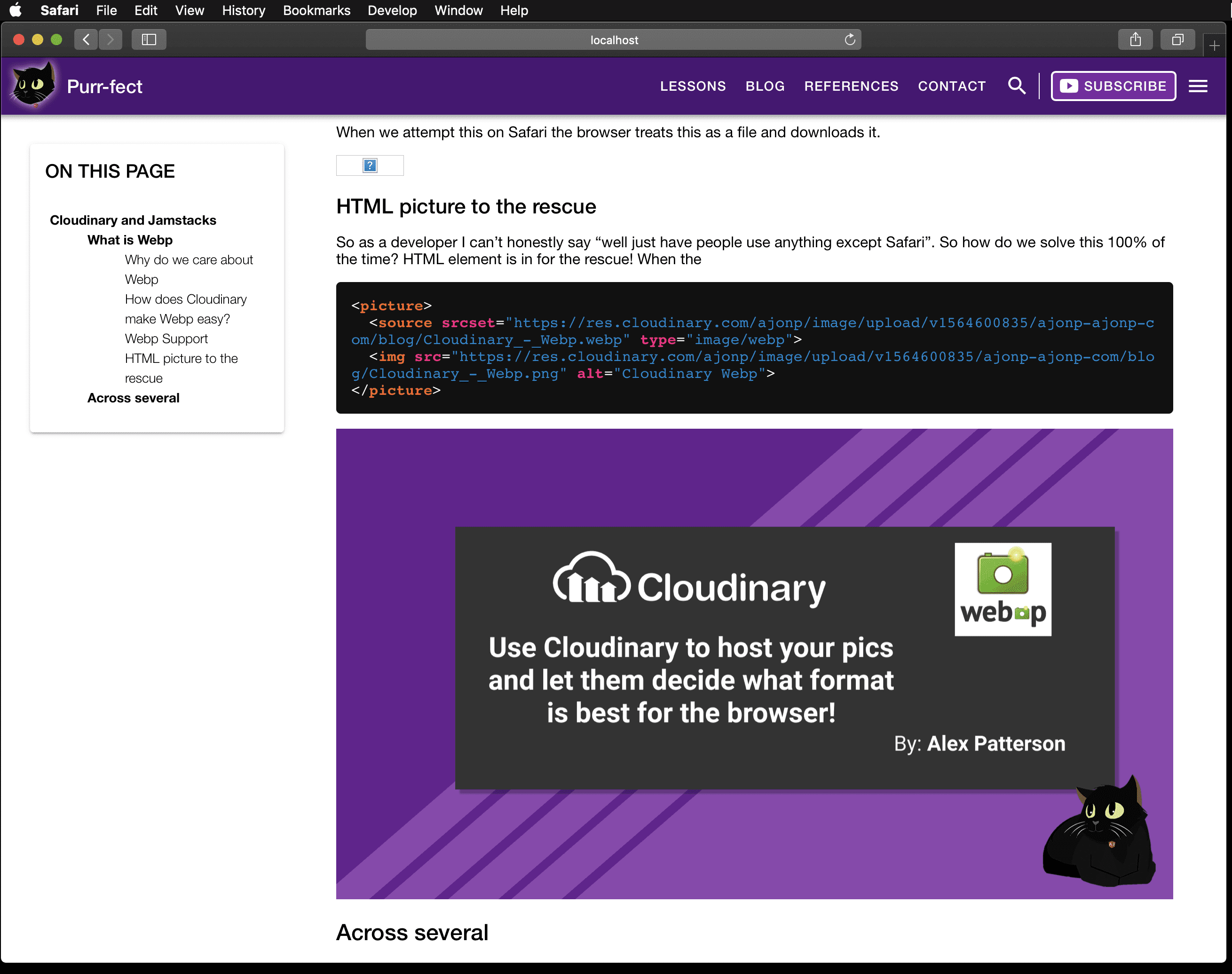
Task: Open the BLOG nav link
Action: [765, 86]
